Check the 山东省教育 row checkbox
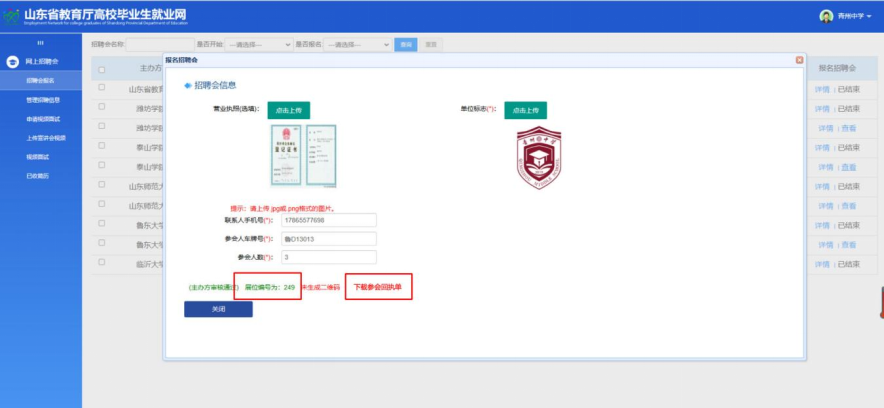 (101, 87)
